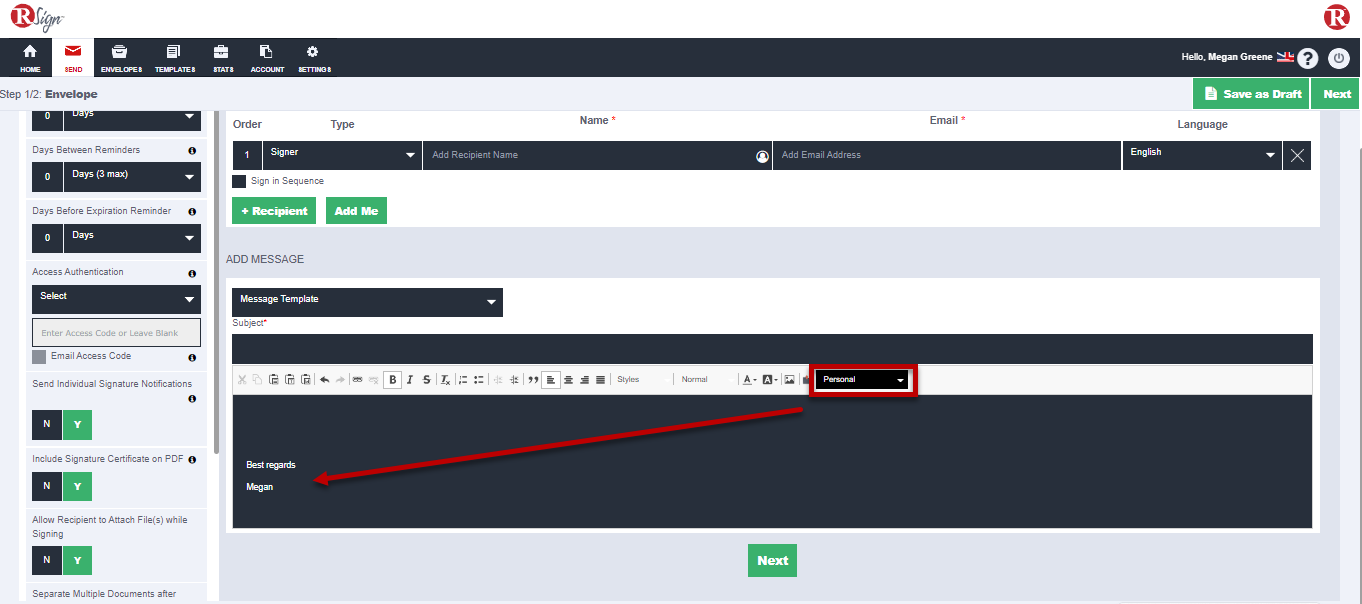Click Next button below message editor
This screenshot has width=1362, height=604.
coord(772,561)
